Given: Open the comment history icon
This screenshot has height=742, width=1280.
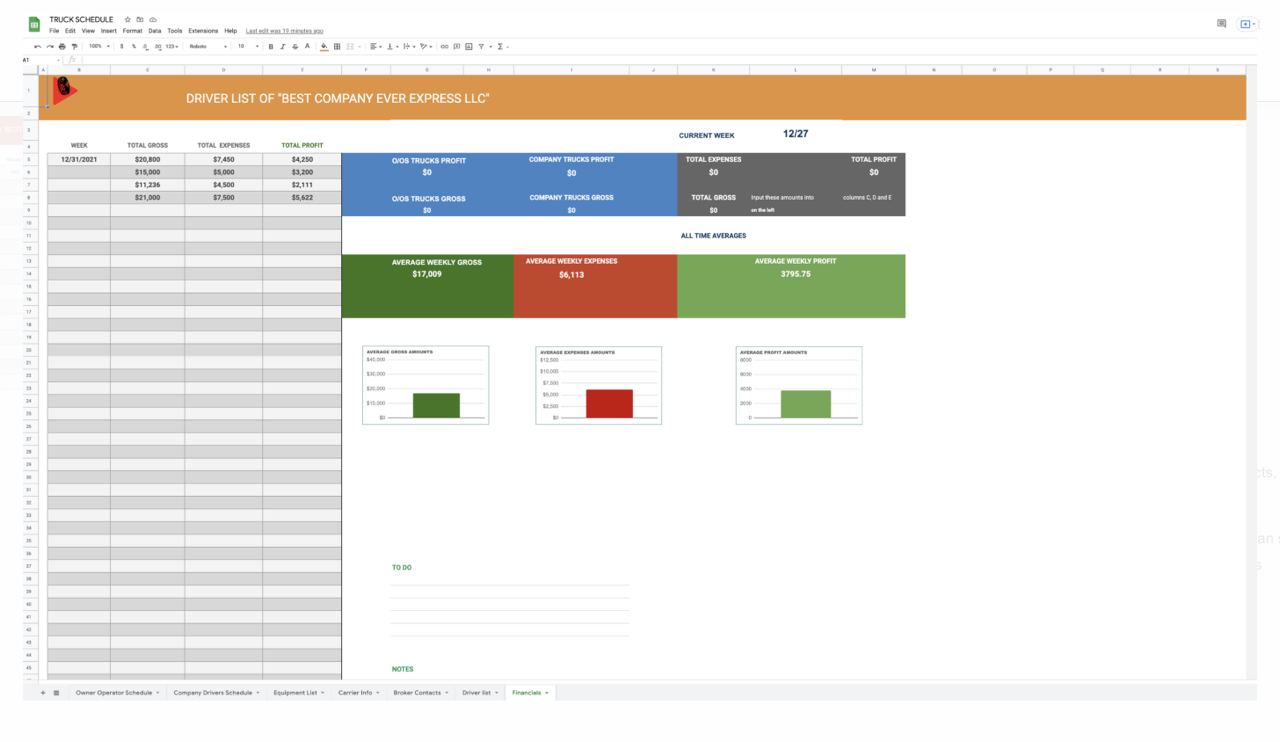Looking at the screenshot, I should 1221,23.
